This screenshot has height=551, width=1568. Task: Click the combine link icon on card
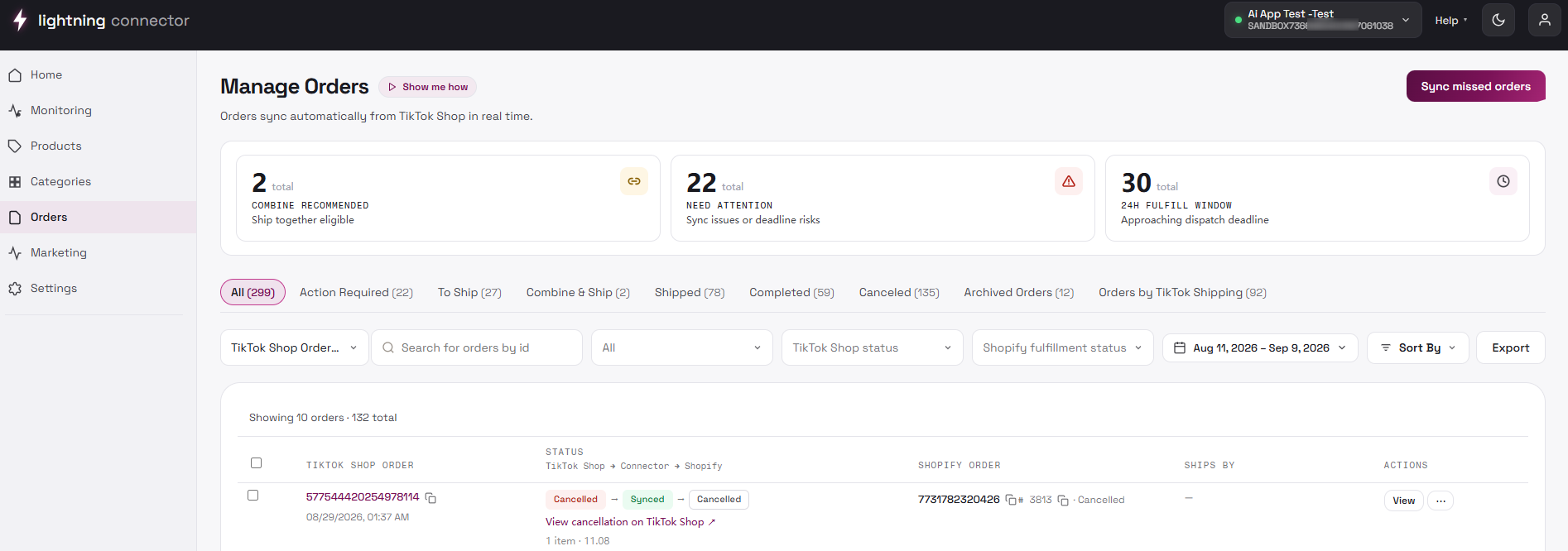coord(634,181)
